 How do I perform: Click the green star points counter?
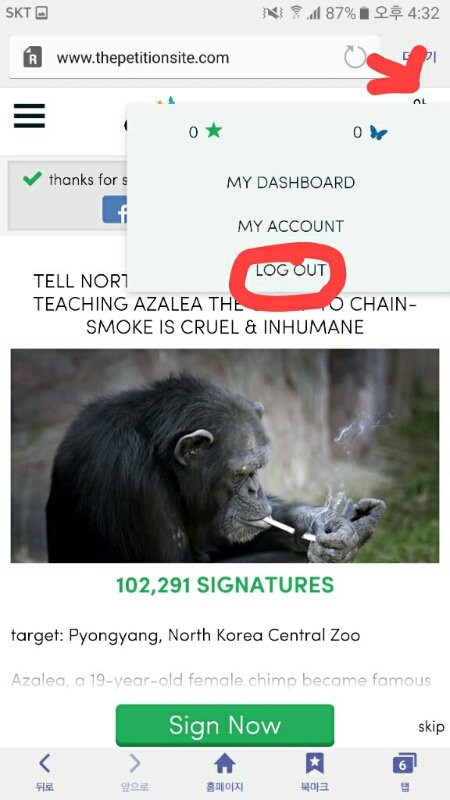pyautogui.click(x=206, y=132)
